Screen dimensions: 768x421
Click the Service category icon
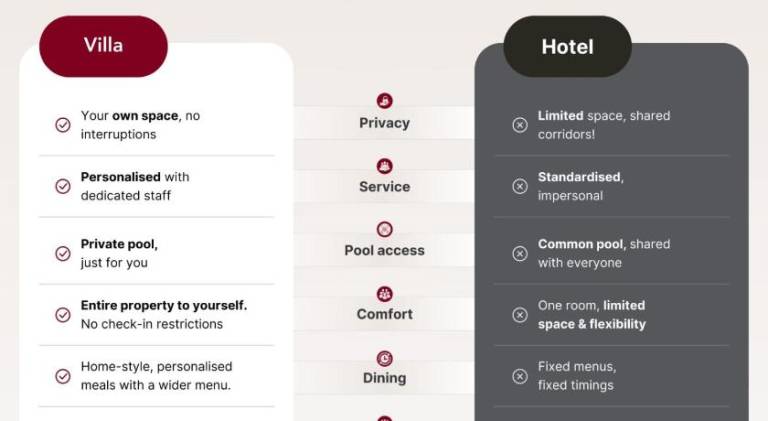384,165
